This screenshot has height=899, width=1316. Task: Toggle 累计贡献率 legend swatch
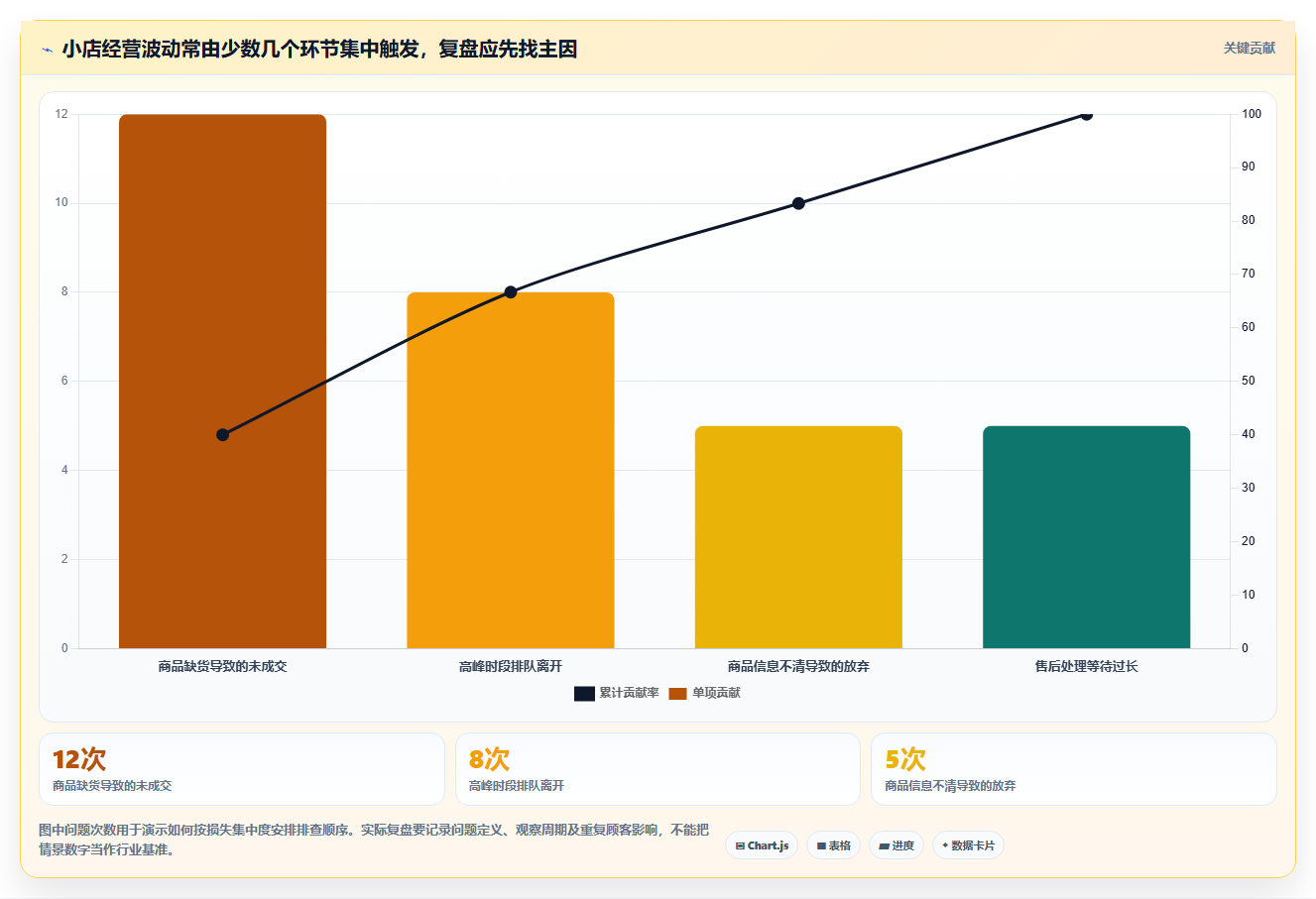coord(584,693)
